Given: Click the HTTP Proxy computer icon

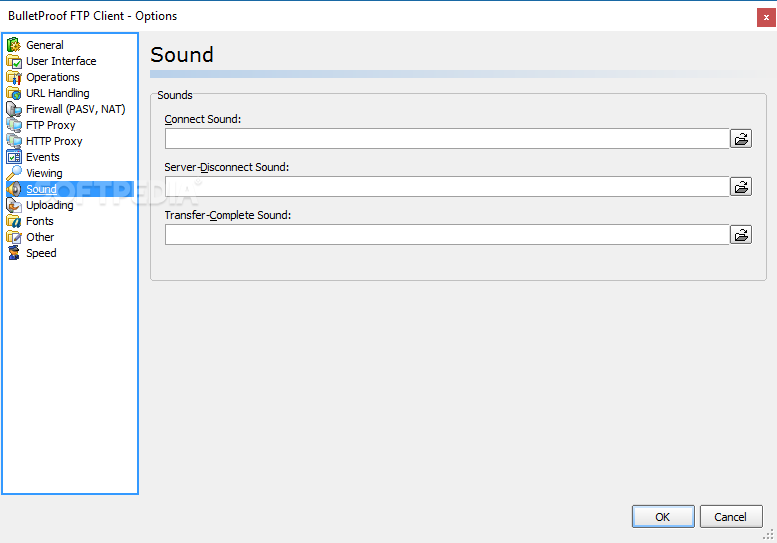Looking at the screenshot, I should click(x=14, y=141).
